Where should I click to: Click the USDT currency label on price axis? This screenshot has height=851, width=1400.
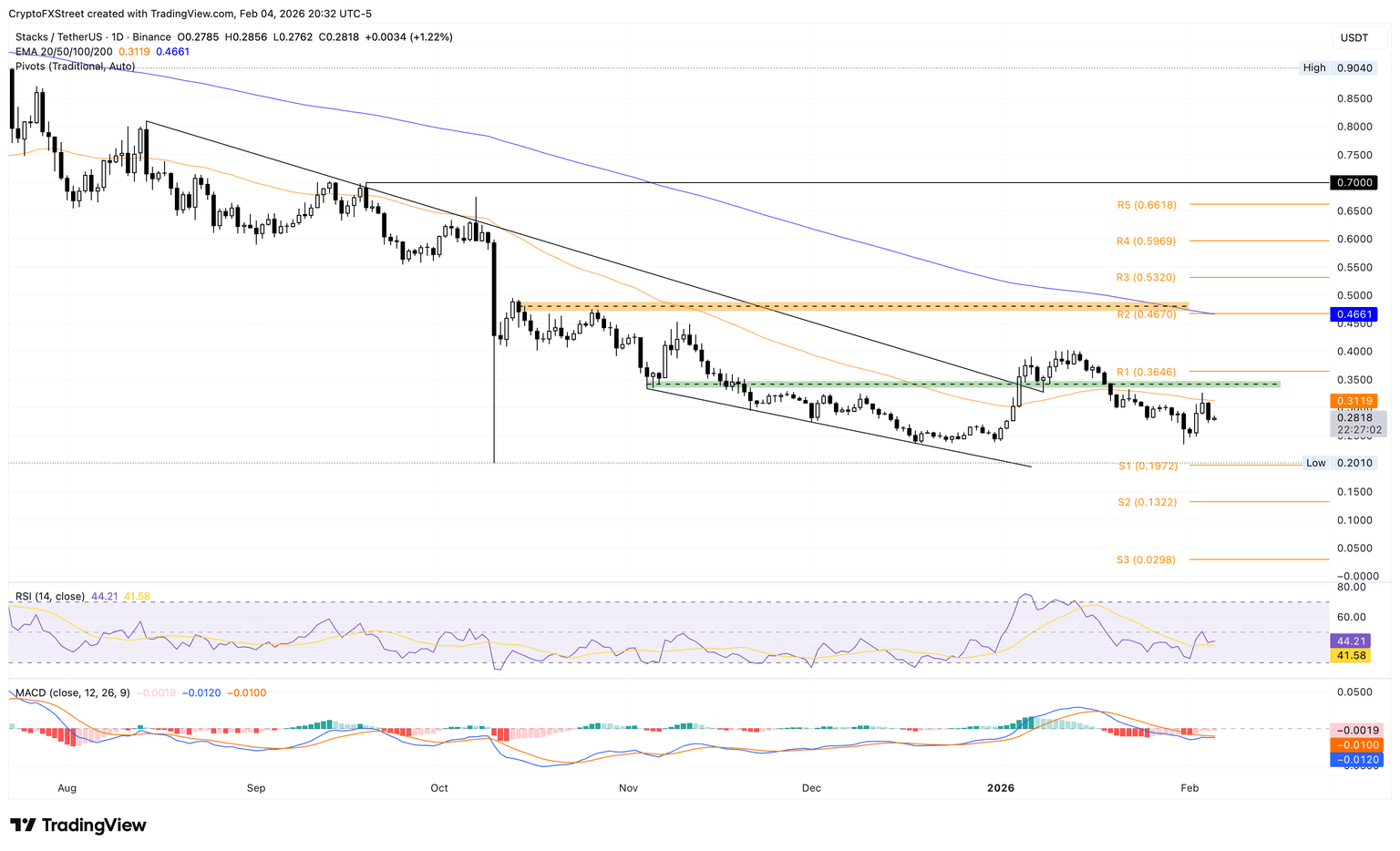1354,37
